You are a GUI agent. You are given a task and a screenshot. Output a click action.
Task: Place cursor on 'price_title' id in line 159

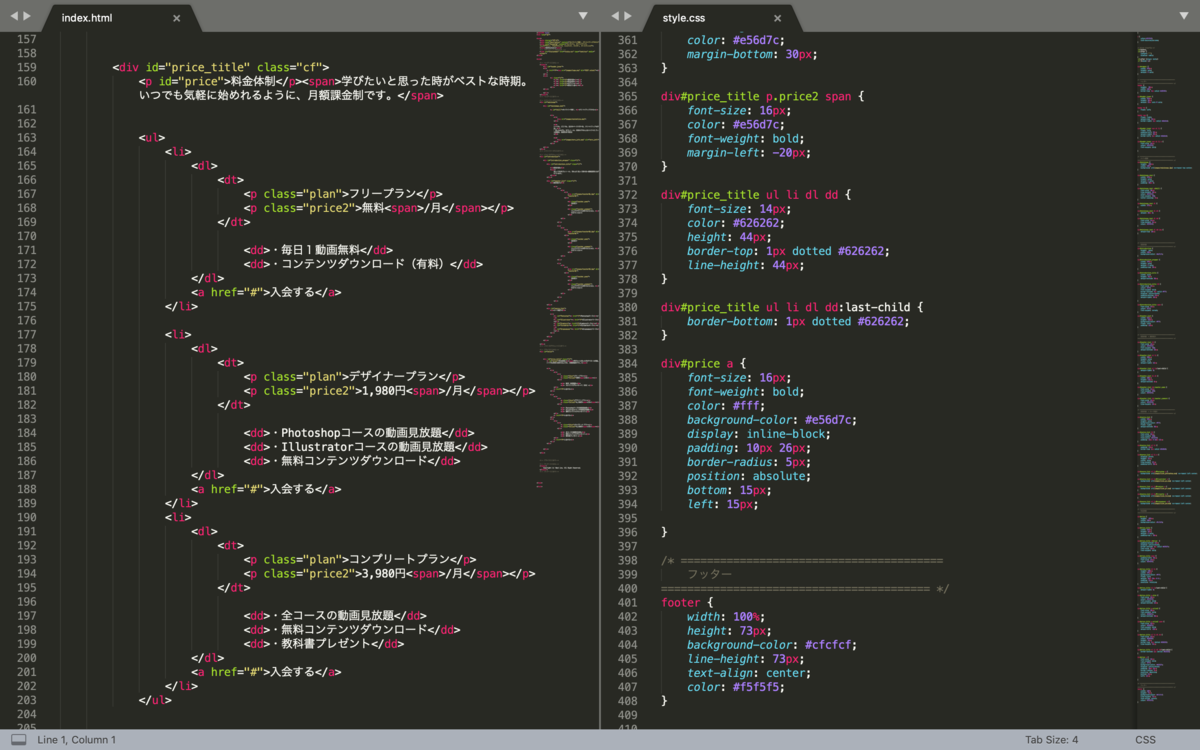[206, 67]
